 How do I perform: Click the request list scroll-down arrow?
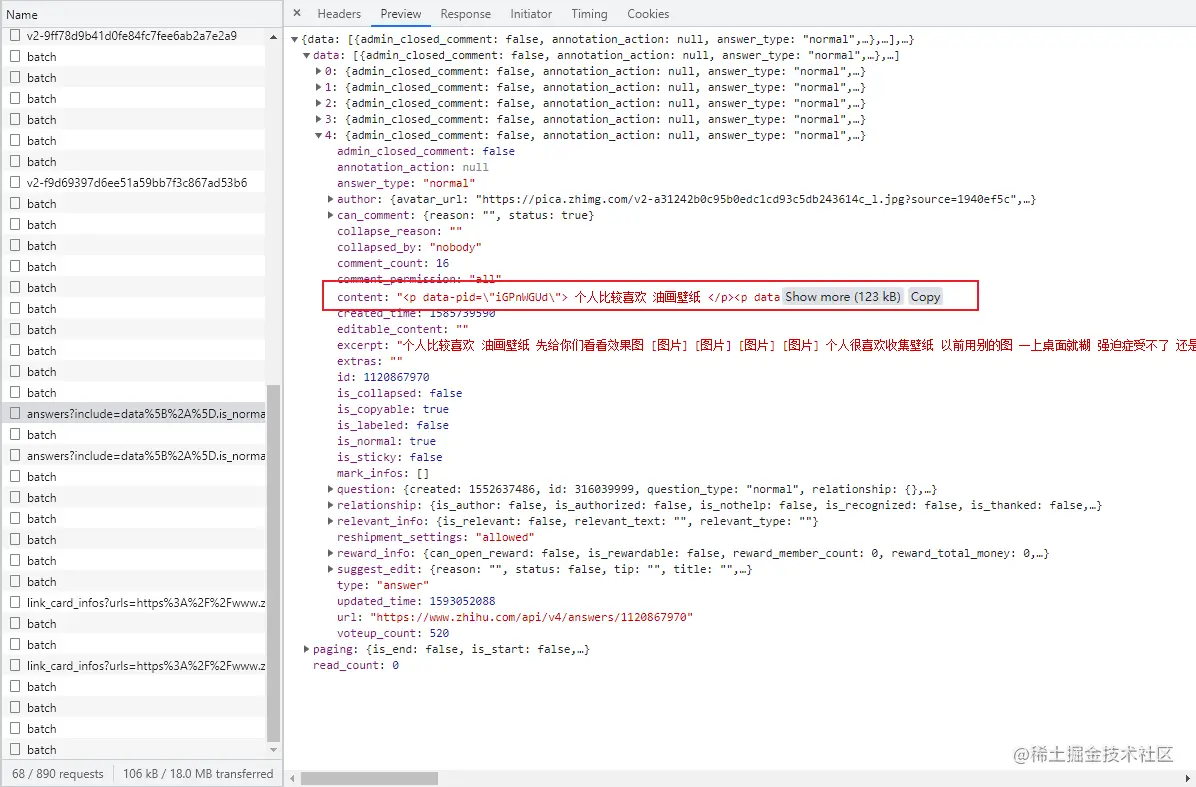click(274, 750)
